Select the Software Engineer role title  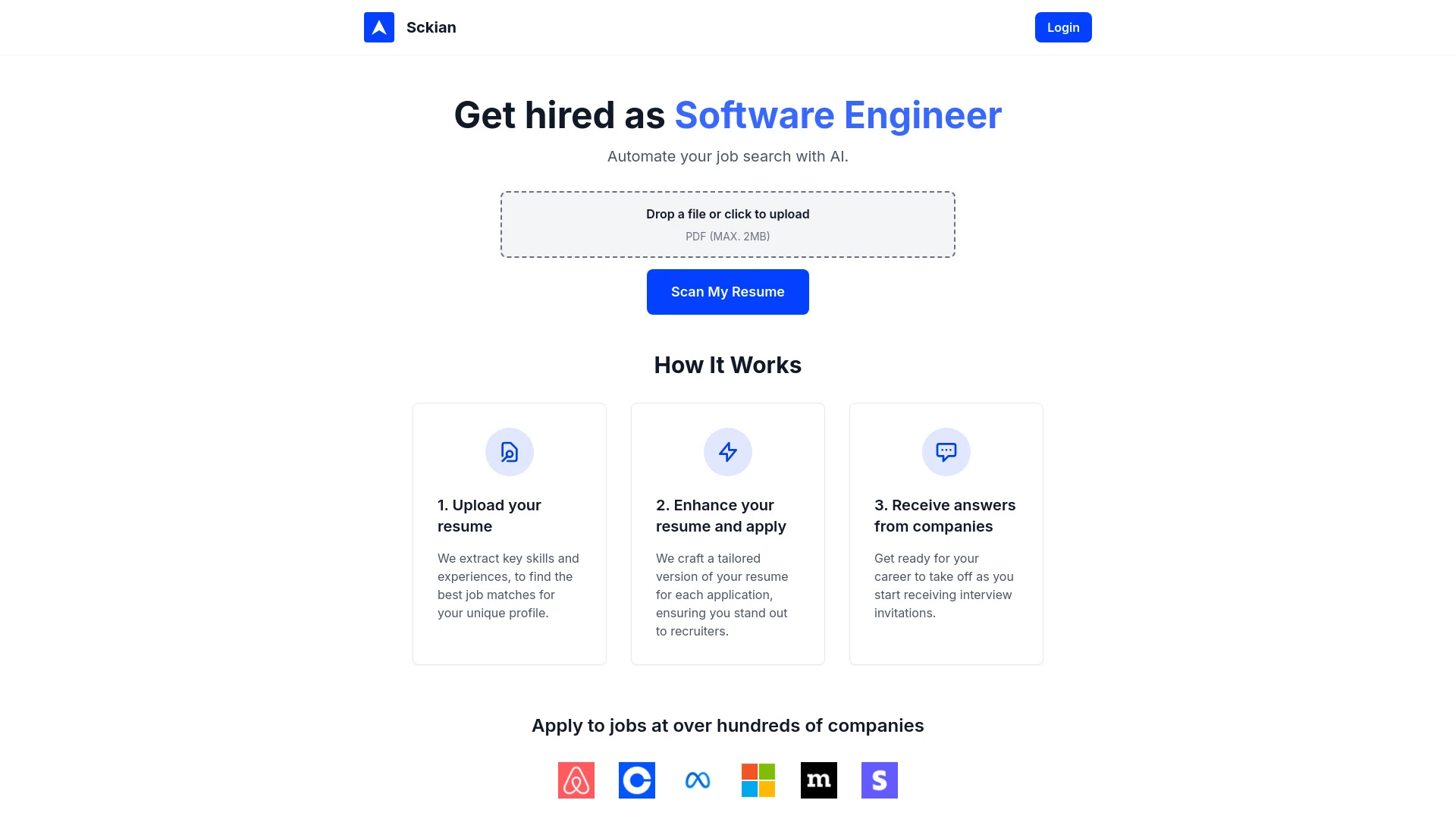pos(838,115)
